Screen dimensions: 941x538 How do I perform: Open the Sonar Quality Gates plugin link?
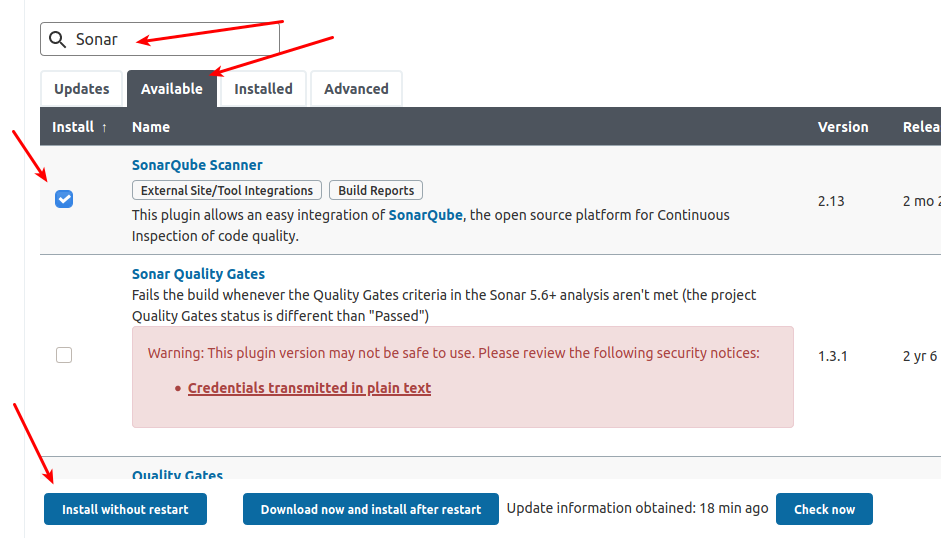(x=198, y=274)
